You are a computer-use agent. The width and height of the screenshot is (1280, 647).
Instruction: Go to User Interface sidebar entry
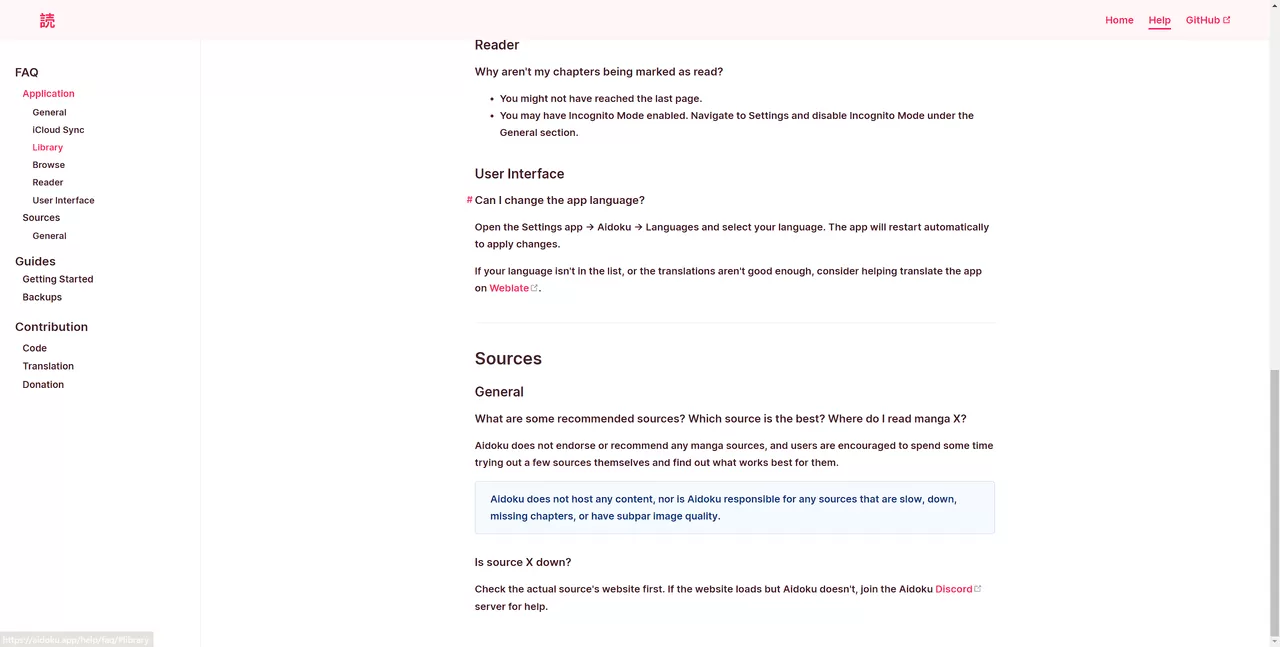(x=63, y=200)
